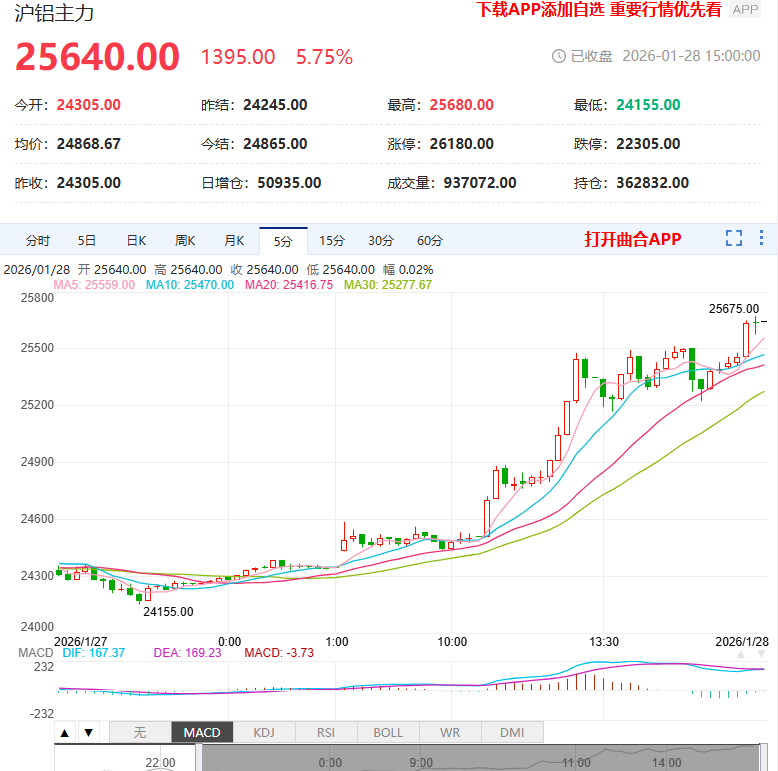Click the 日增仓 value 50935.00

(289, 183)
